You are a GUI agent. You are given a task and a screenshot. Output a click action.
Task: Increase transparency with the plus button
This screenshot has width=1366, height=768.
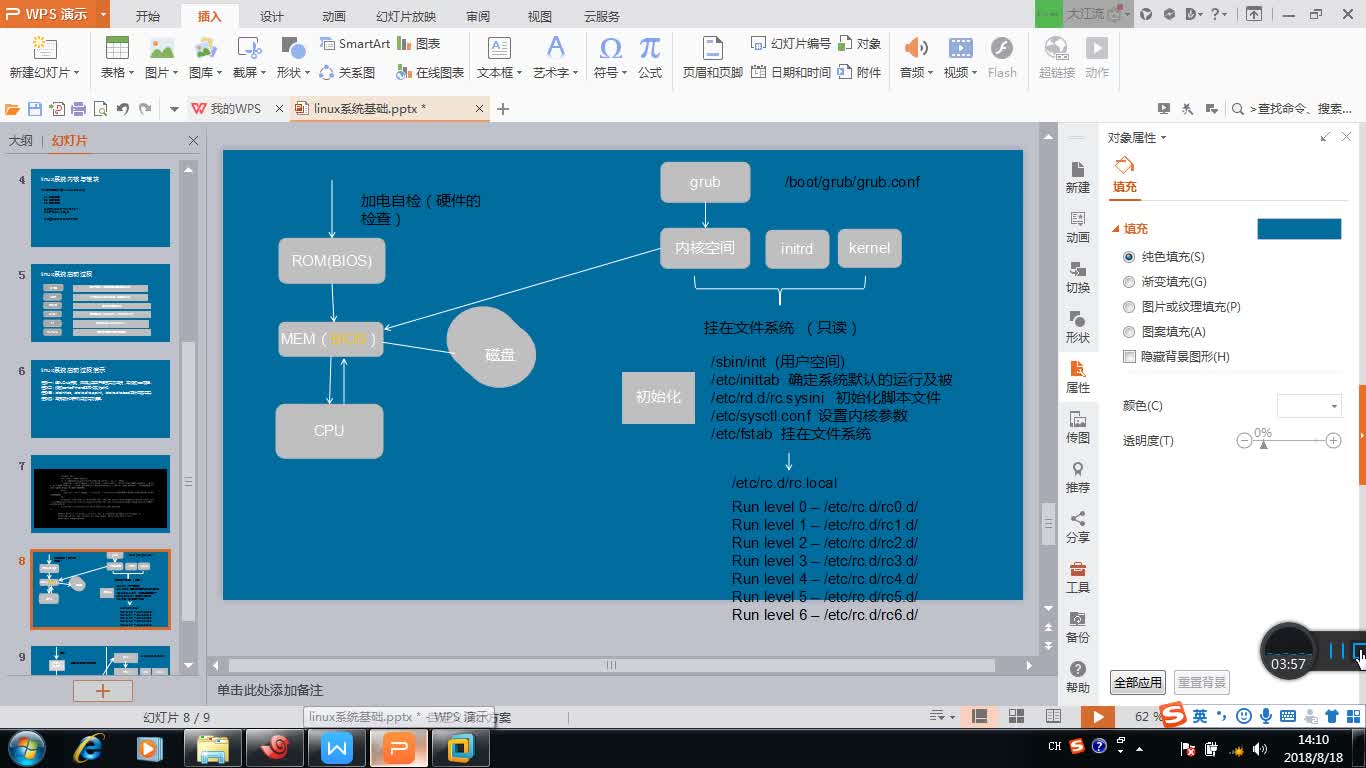1333,440
